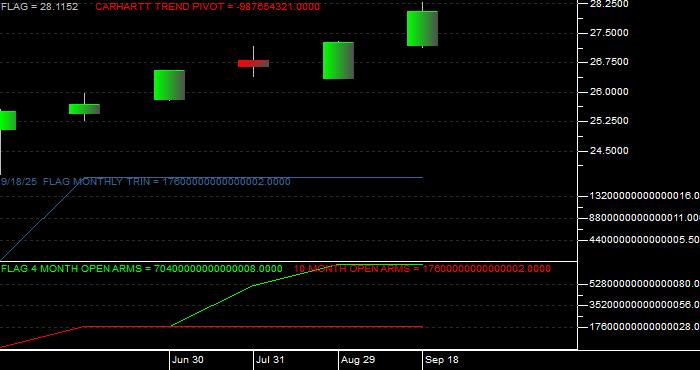Click the green Aug 29 candlestick
The width and height of the screenshot is (700, 370).
tap(338, 61)
